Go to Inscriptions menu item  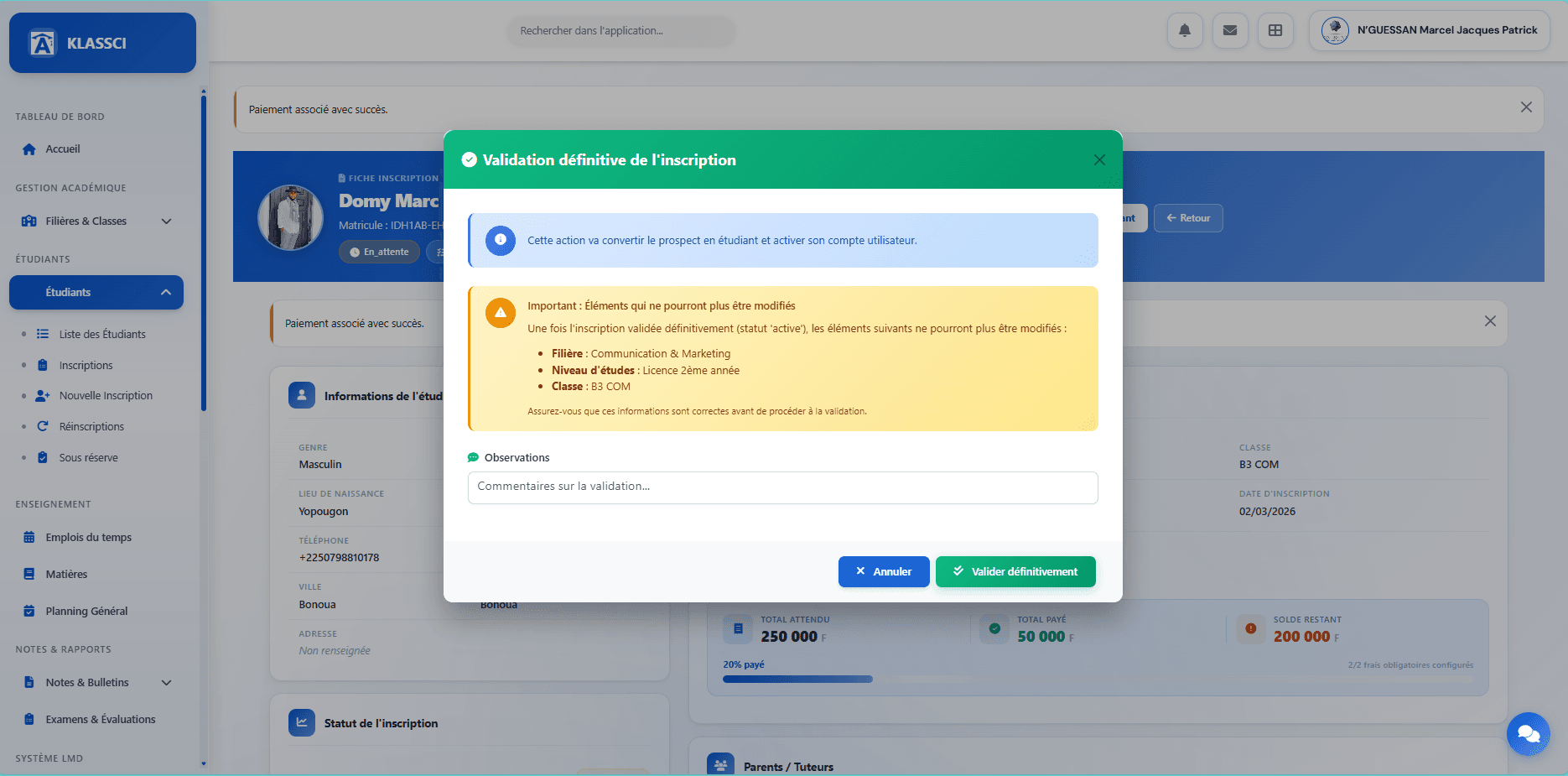(x=86, y=365)
